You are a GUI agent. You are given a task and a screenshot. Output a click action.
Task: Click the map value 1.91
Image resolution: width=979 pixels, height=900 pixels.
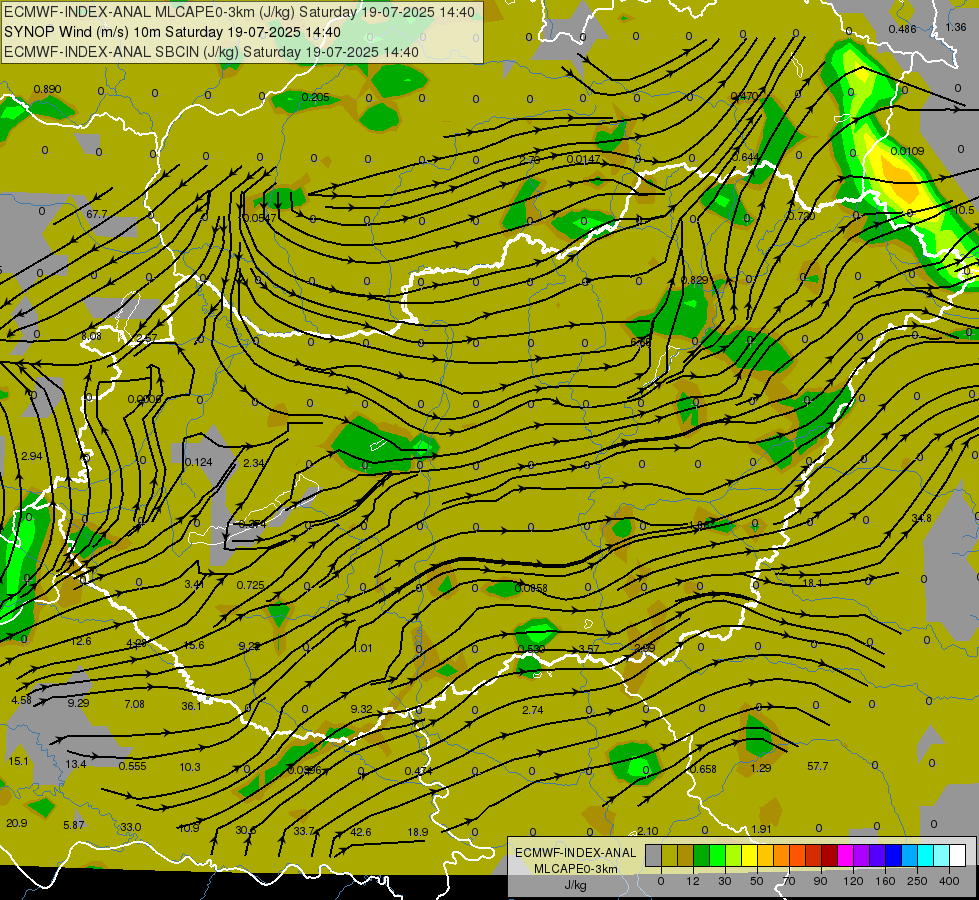760,829
